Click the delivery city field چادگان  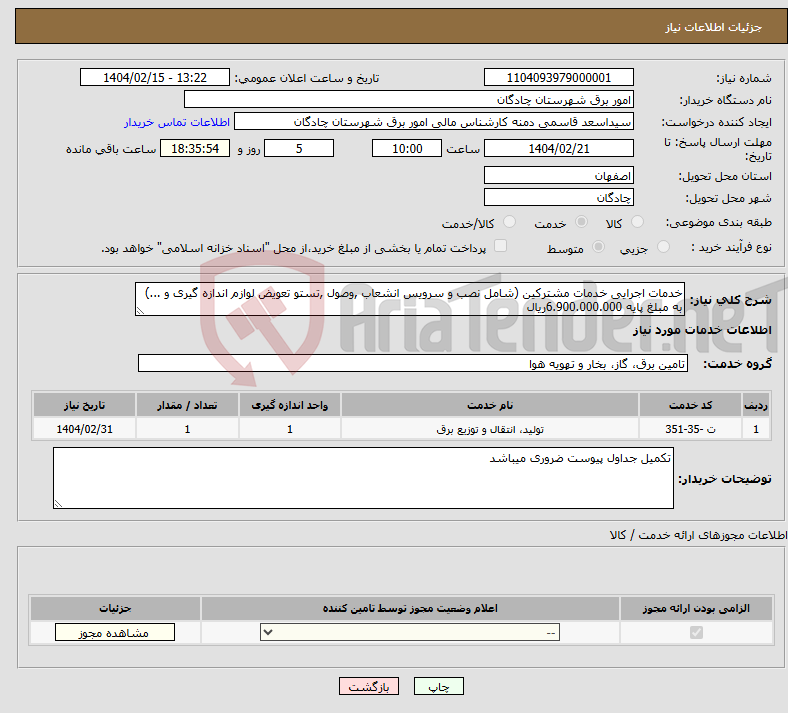coord(558,197)
